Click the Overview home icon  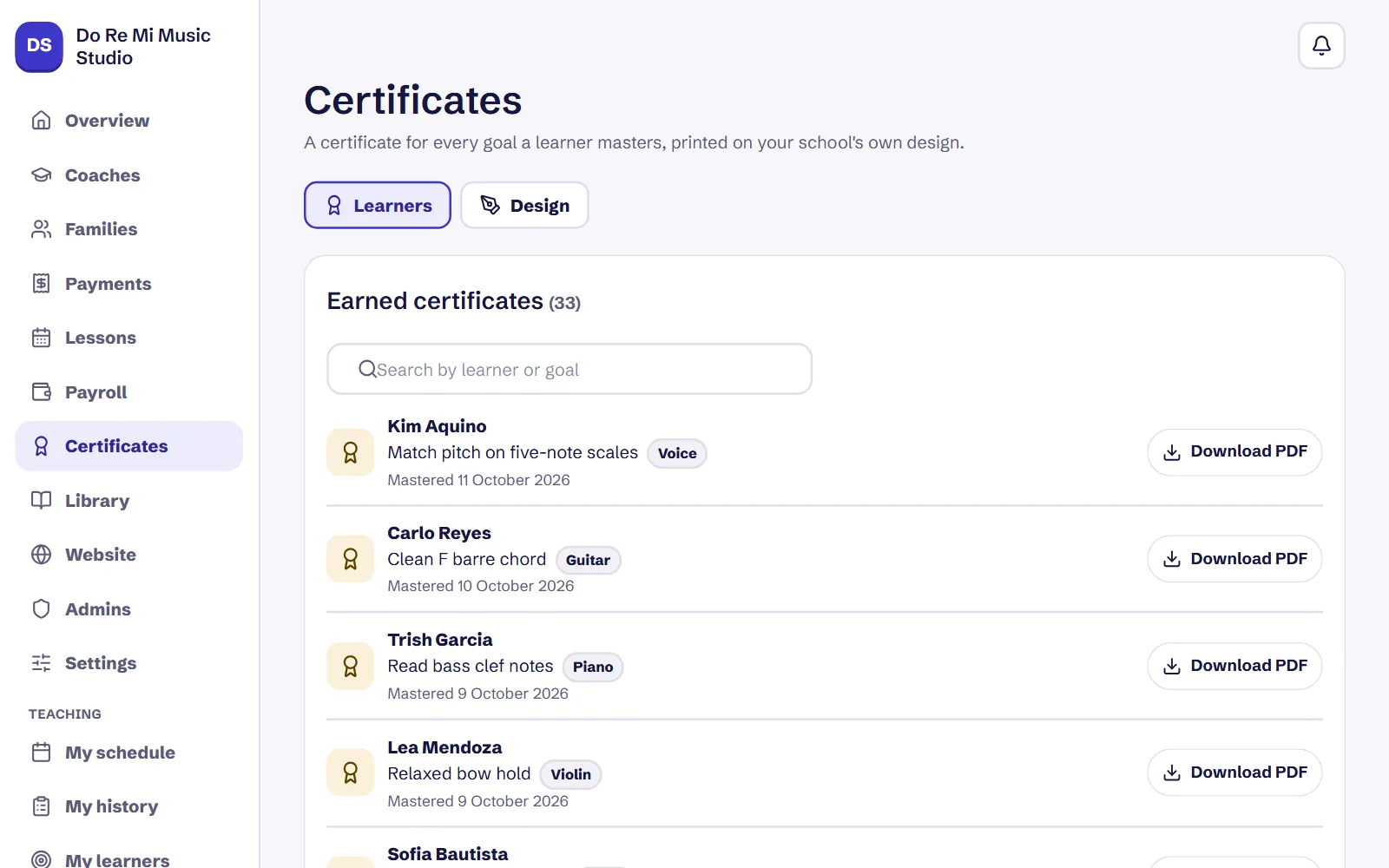pyautogui.click(x=41, y=121)
